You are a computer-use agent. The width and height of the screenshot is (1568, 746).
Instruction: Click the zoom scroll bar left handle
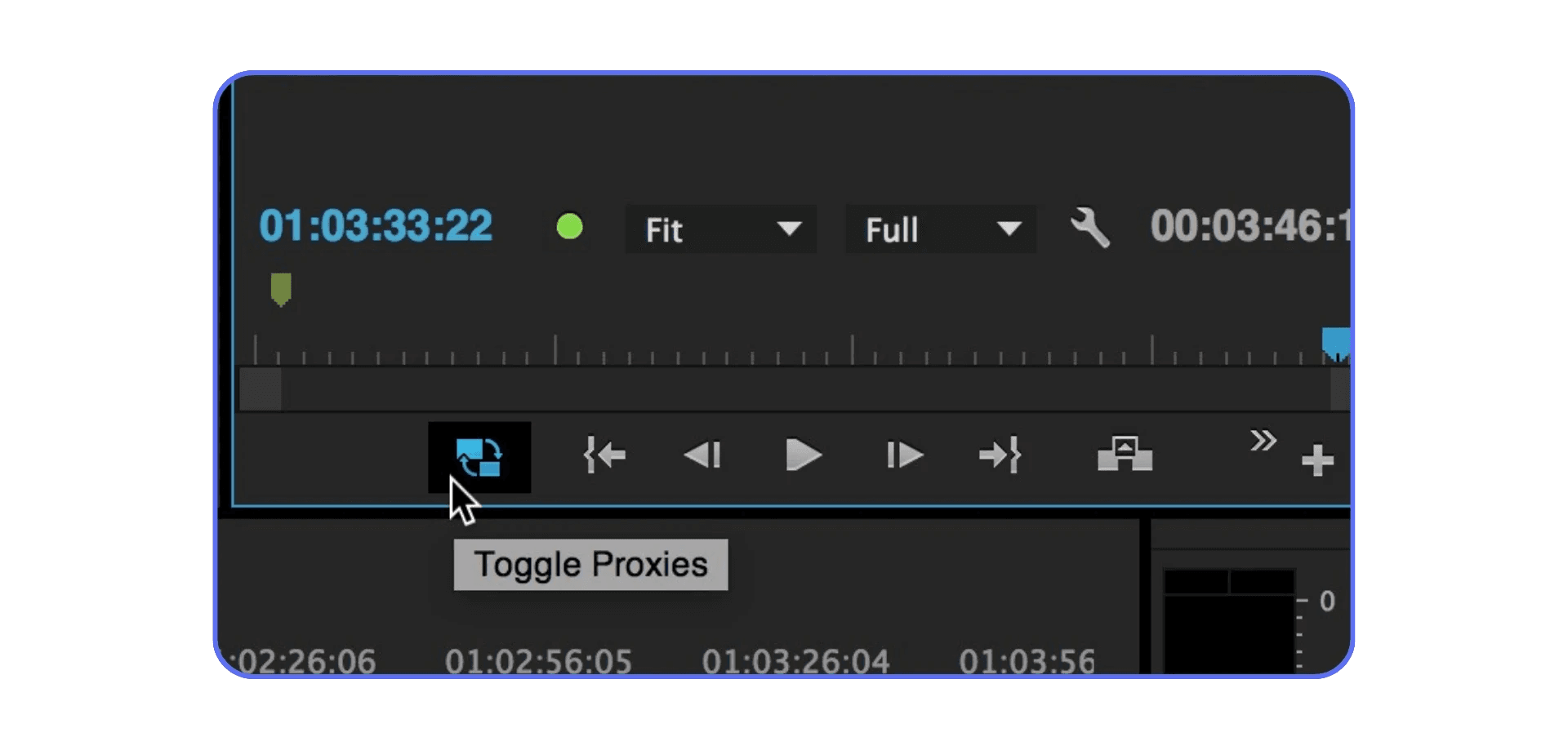[x=261, y=389]
